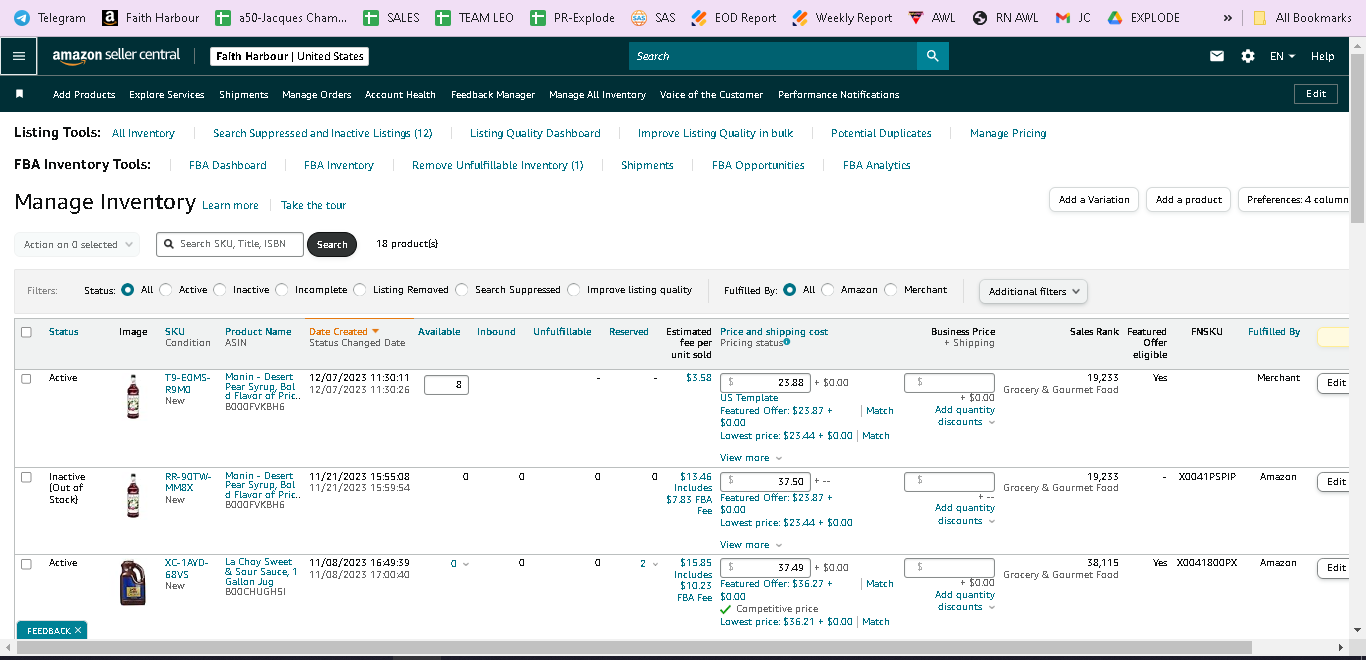Expand Add quantity discounts in first row
Image resolution: width=1366 pixels, height=660 pixels.
tap(965, 416)
